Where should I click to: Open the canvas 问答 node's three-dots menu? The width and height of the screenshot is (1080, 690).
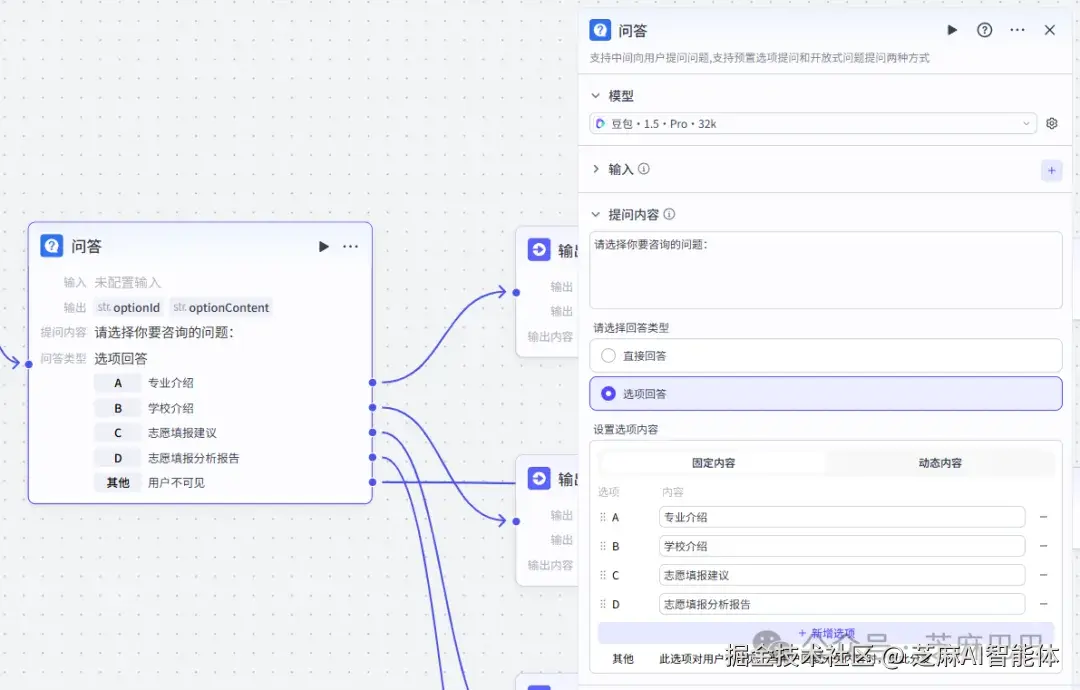tap(350, 247)
